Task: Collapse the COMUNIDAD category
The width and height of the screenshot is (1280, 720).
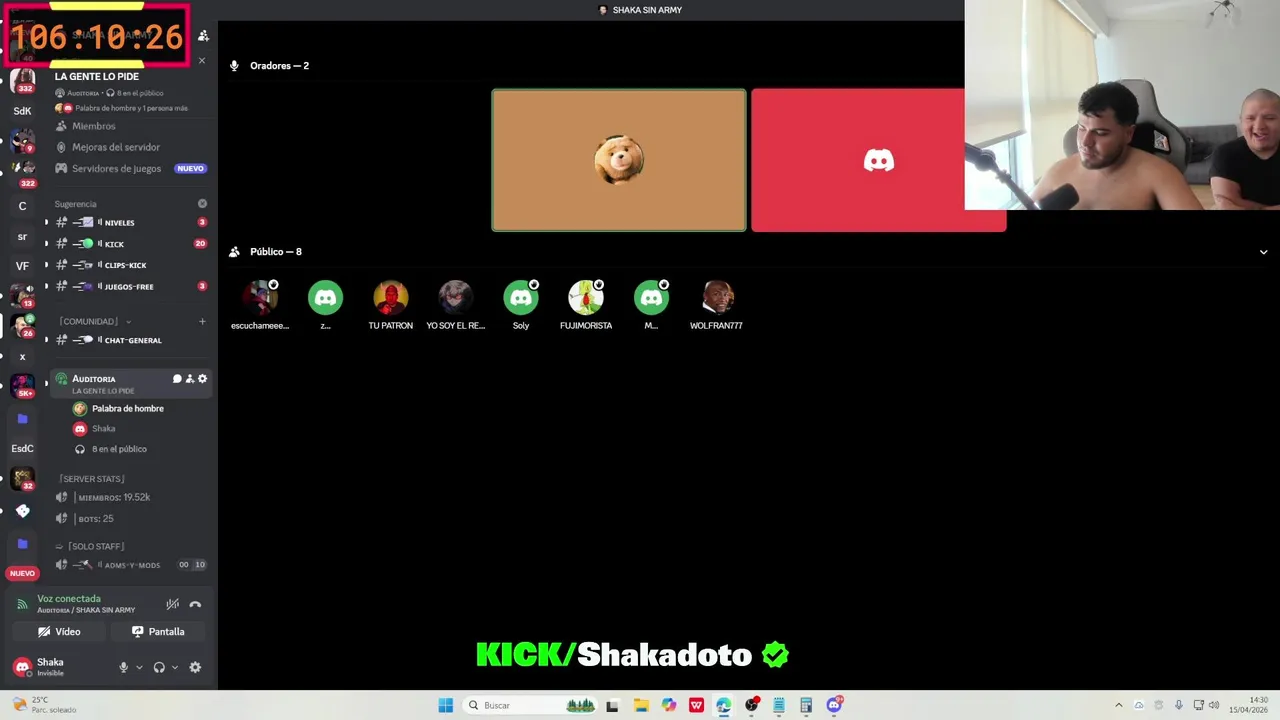Action: [95, 321]
